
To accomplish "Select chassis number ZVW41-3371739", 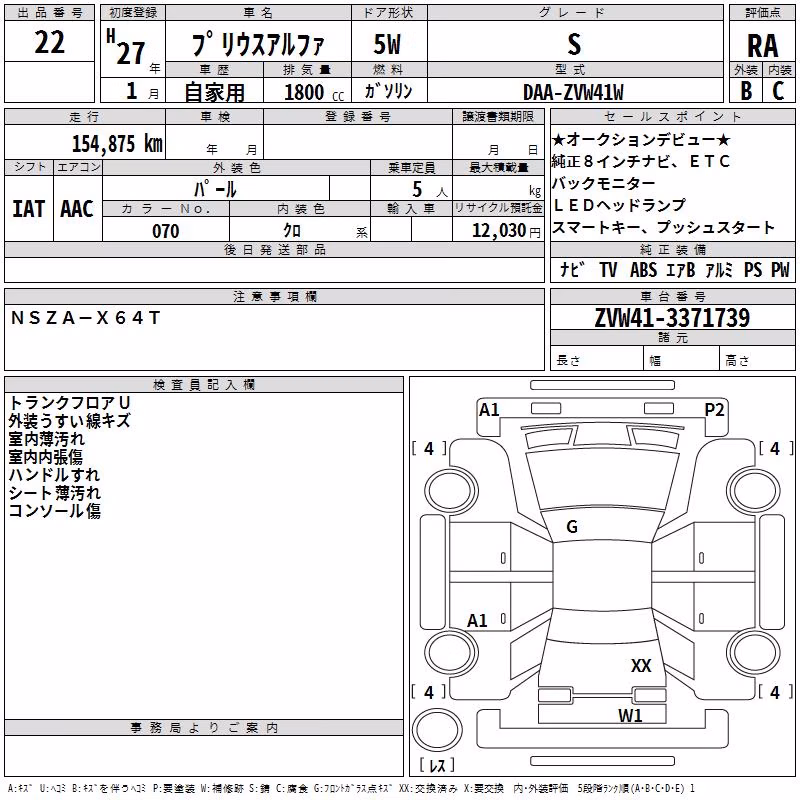I will tap(672, 317).
